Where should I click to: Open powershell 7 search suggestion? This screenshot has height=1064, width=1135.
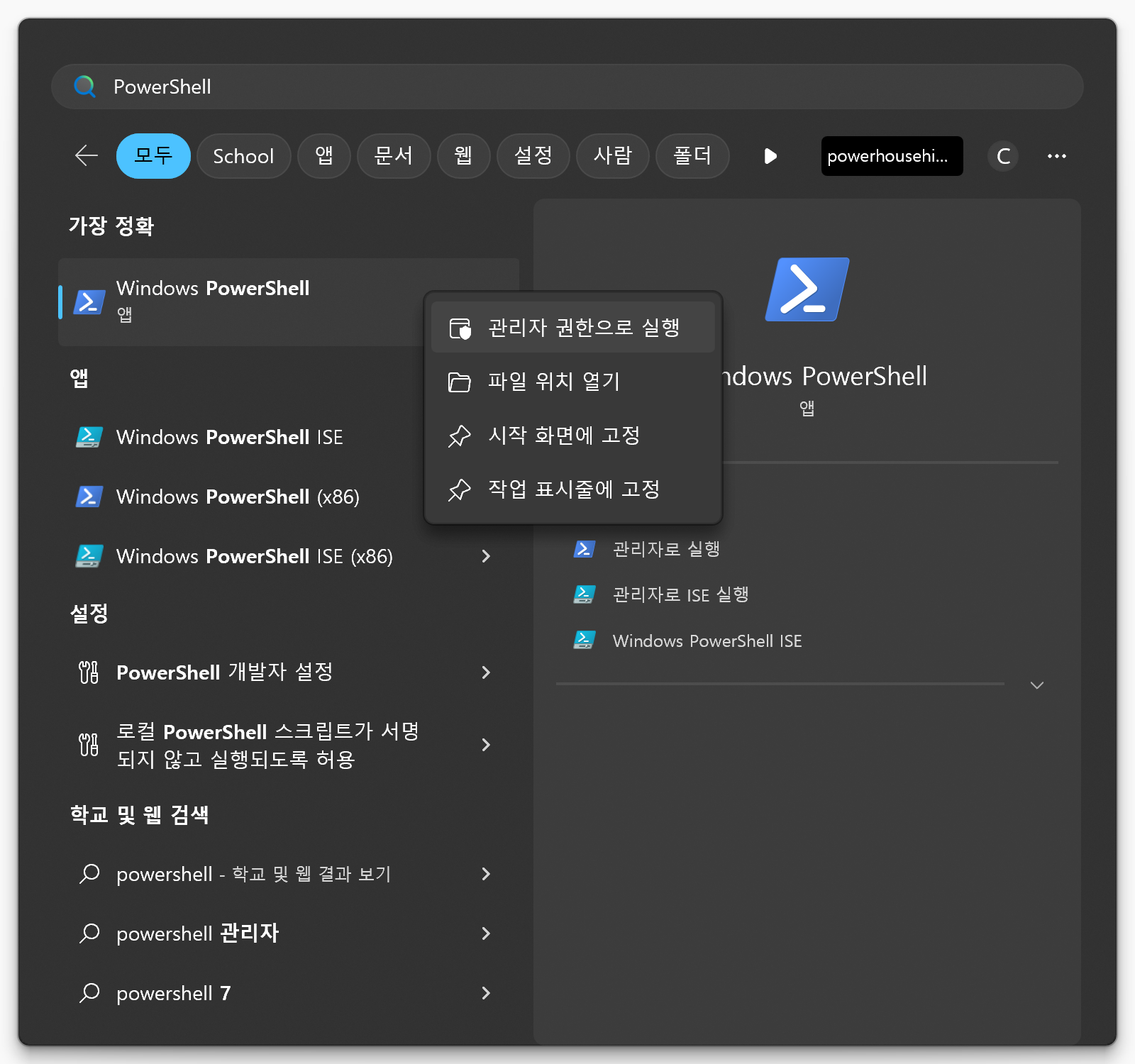click(x=174, y=993)
